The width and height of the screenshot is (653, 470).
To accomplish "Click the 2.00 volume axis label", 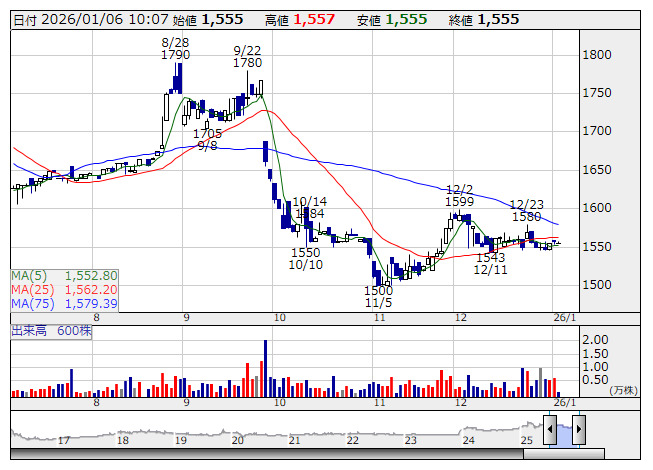I will 595,340.
